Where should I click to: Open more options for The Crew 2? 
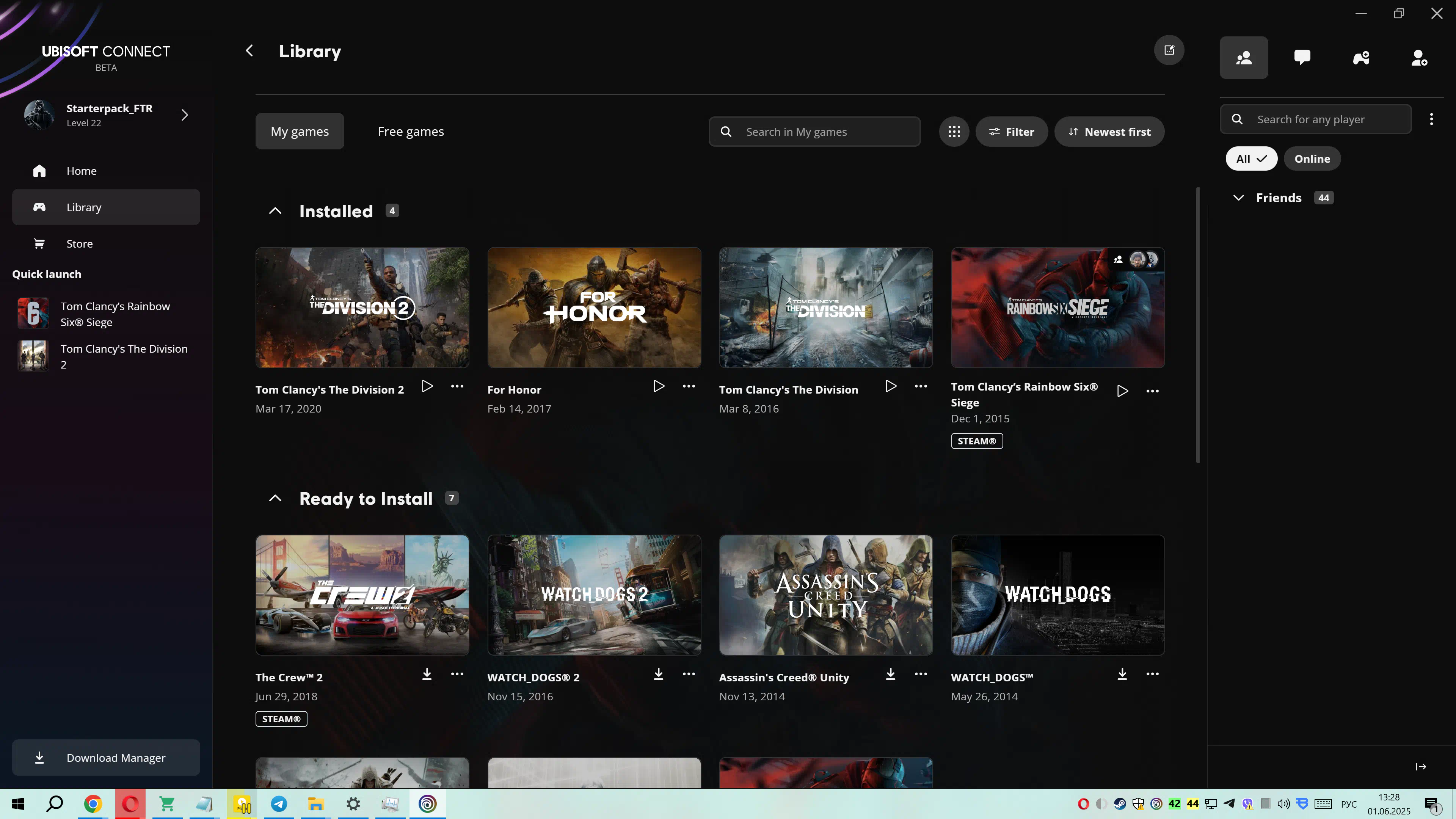click(x=457, y=674)
